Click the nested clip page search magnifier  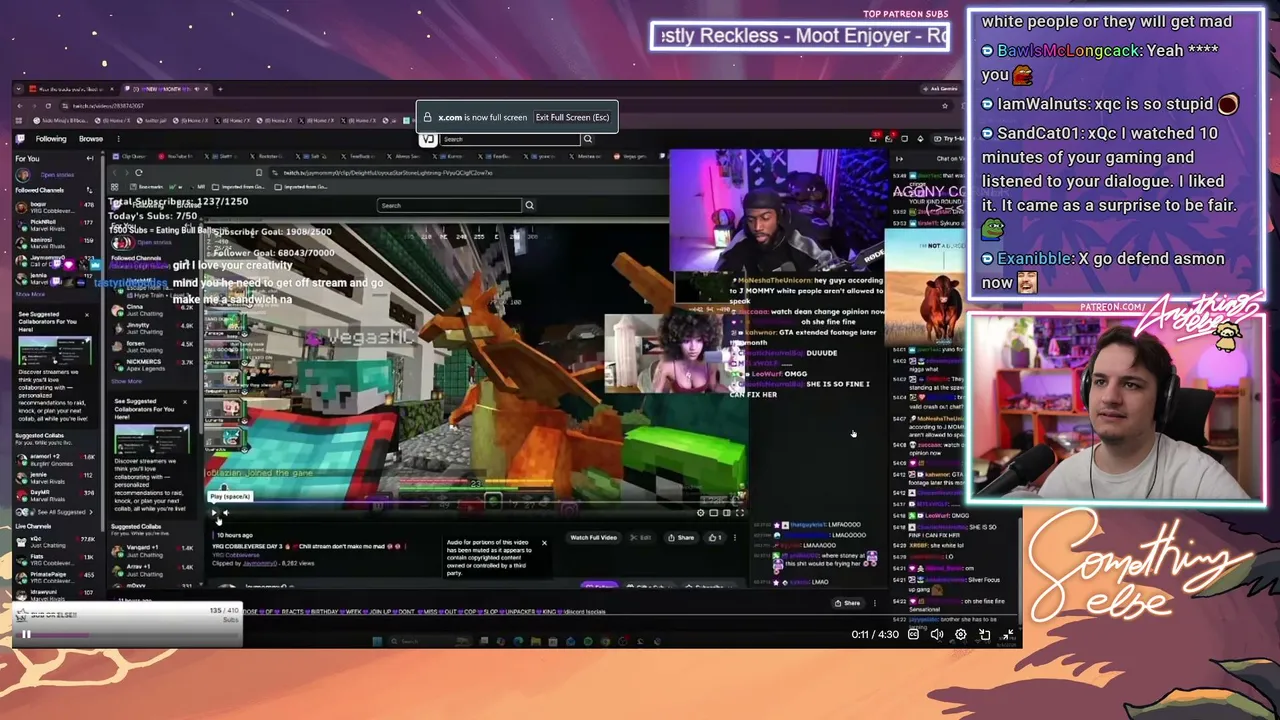[x=529, y=205]
